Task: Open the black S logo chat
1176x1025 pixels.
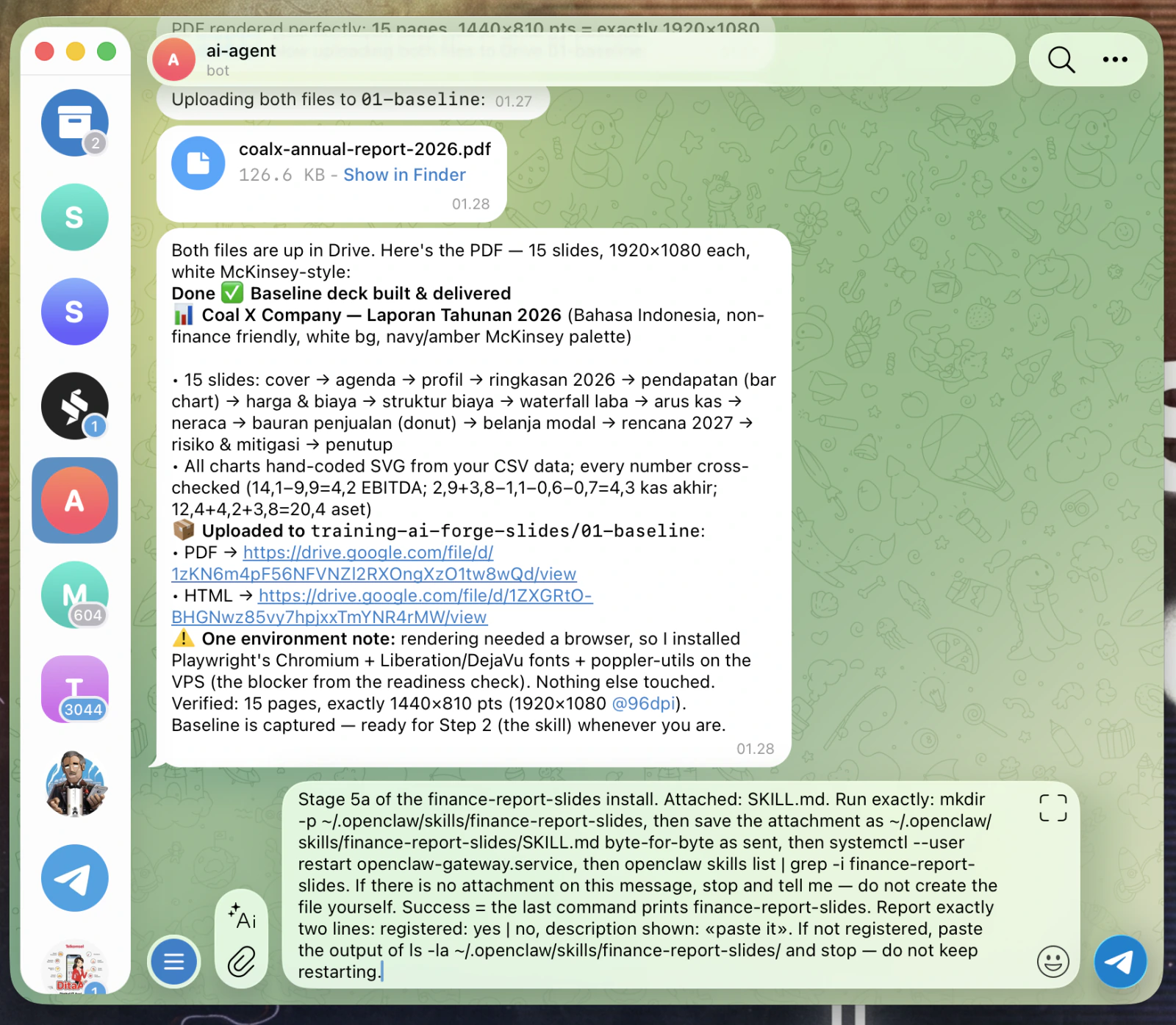Action: [x=74, y=406]
